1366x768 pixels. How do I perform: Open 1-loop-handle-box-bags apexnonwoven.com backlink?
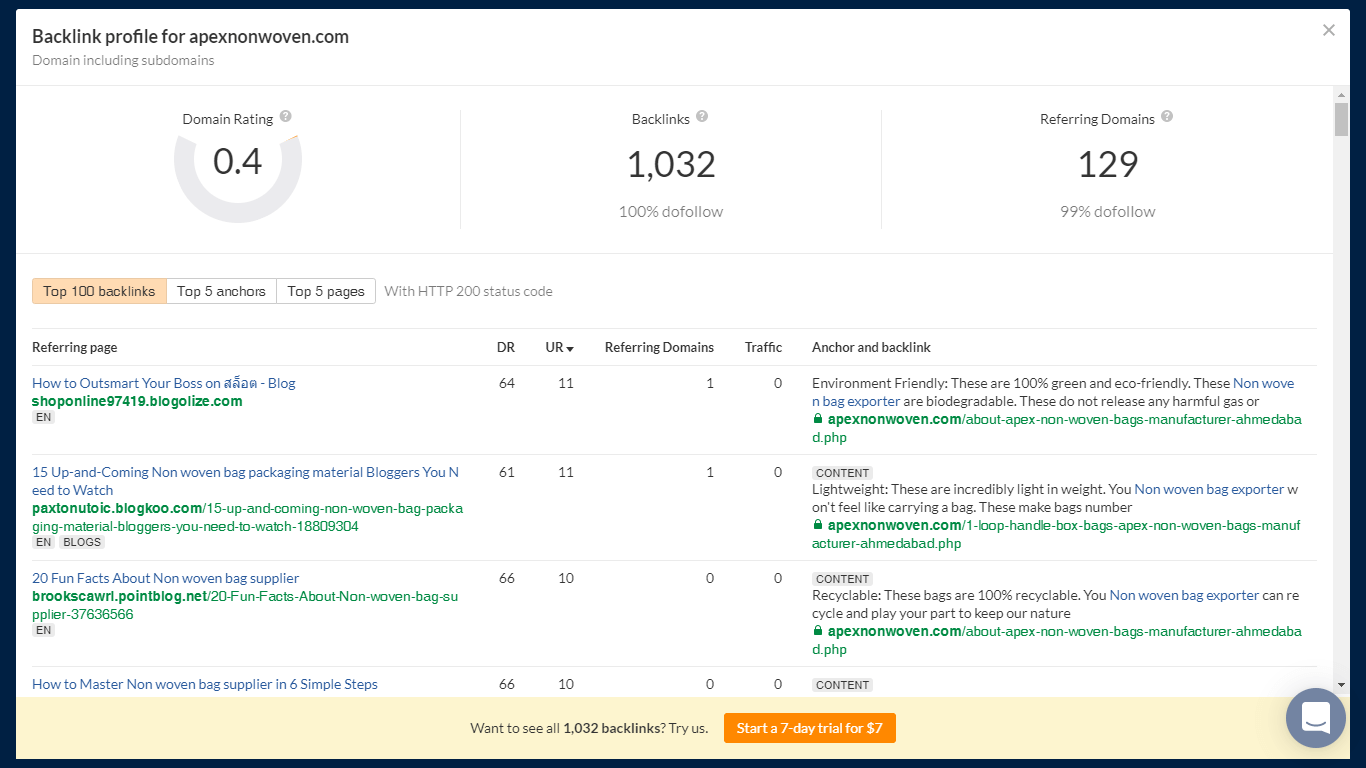coord(1056,534)
